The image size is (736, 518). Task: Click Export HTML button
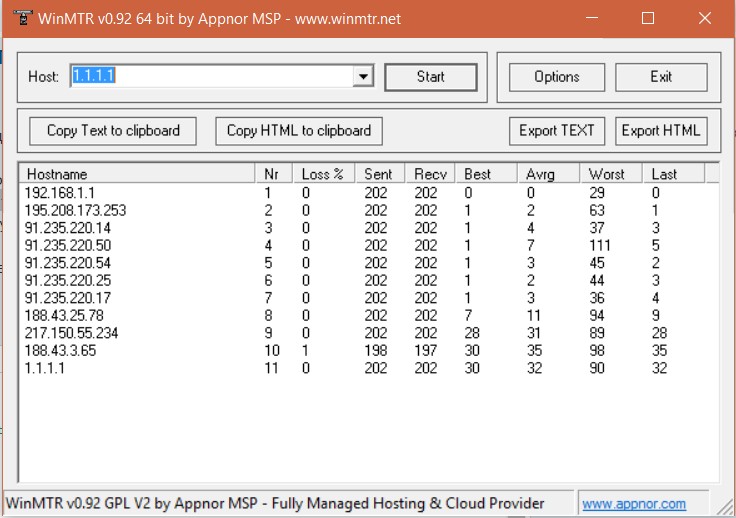pos(661,131)
